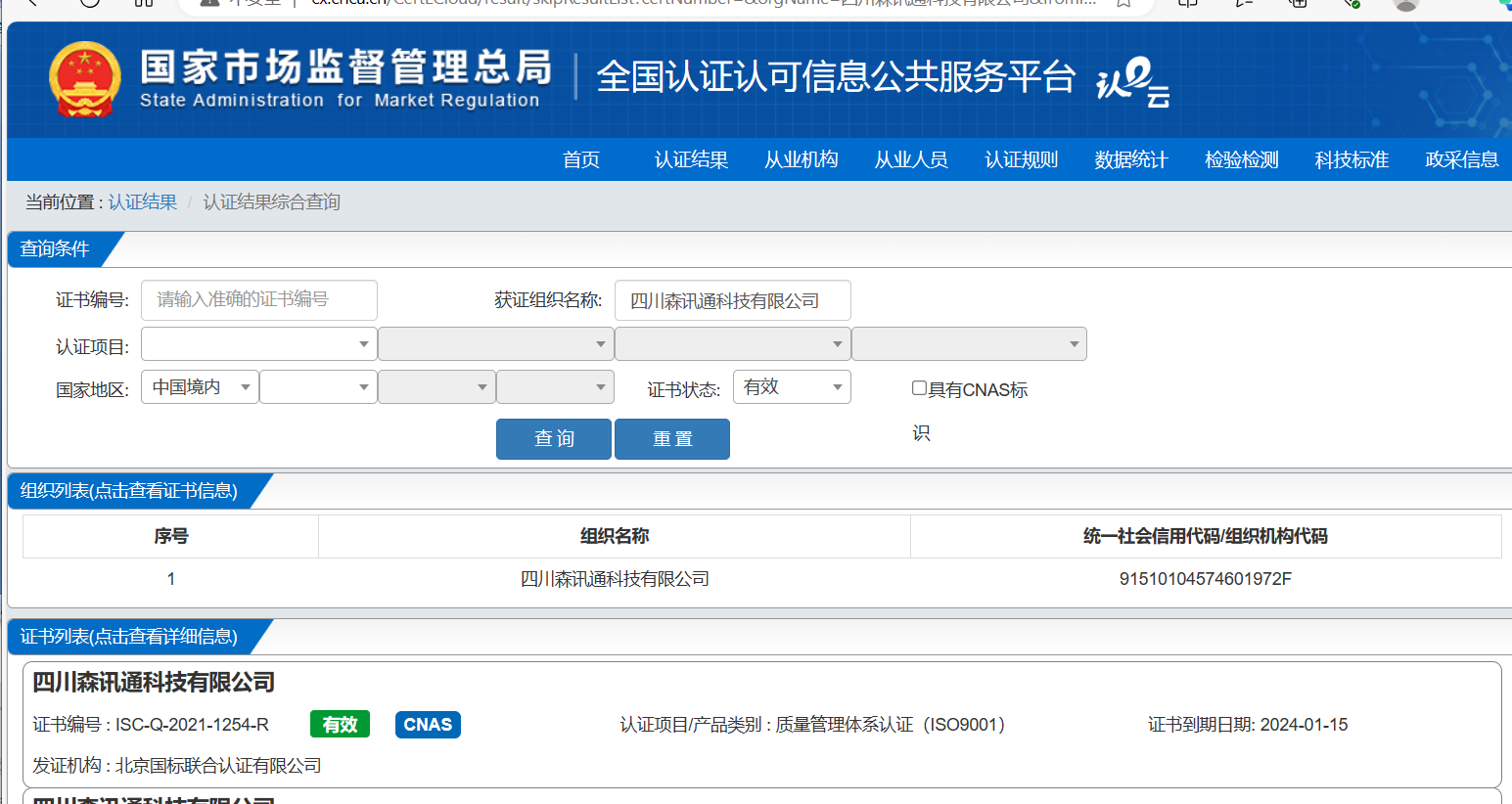The width and height of the screenshot is (1512, 804).
Task: Open the 从业人员 navigation menu
Action: click(x=911, y=159)
